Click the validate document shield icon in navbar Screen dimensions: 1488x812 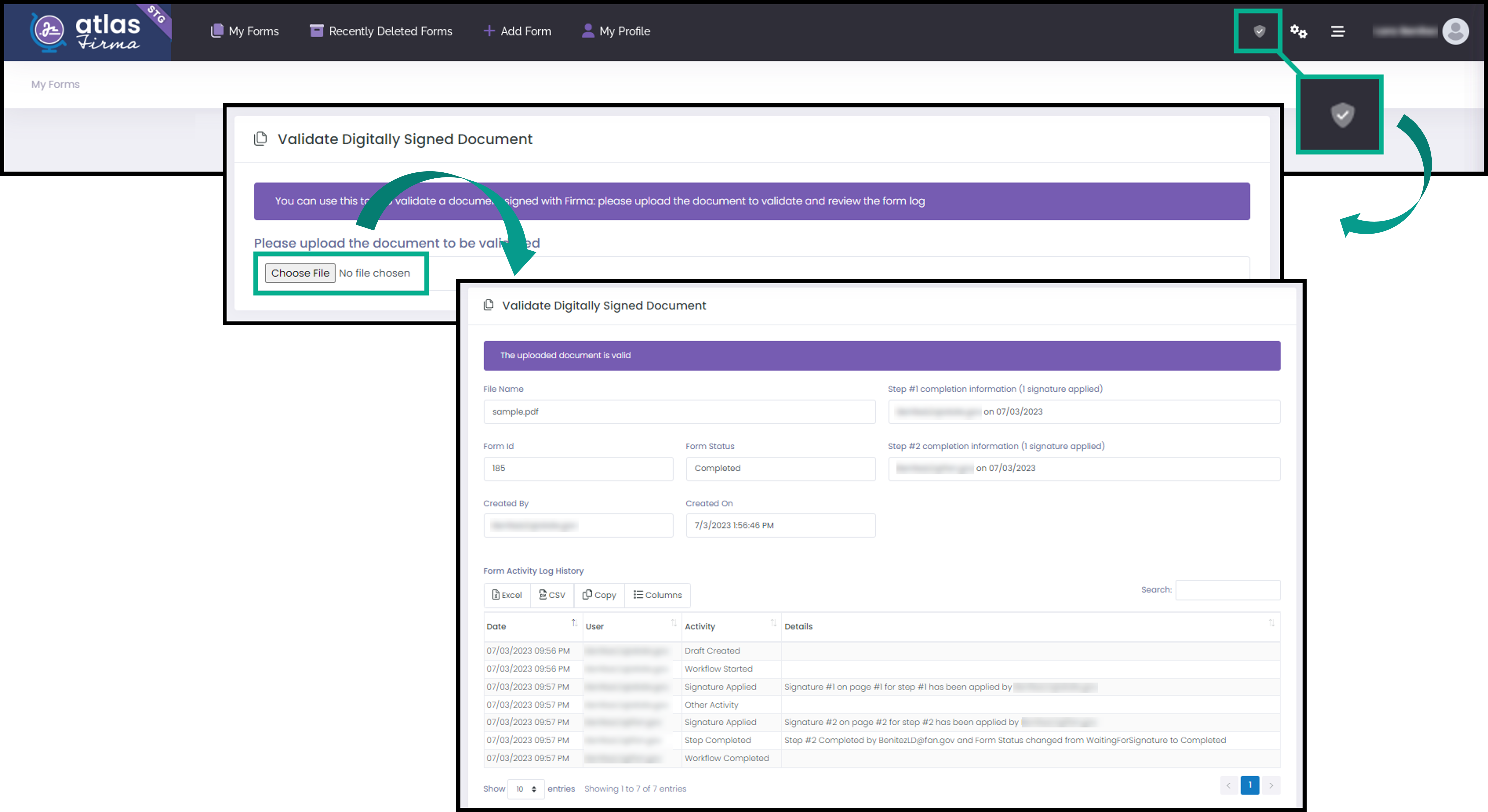1259,31
